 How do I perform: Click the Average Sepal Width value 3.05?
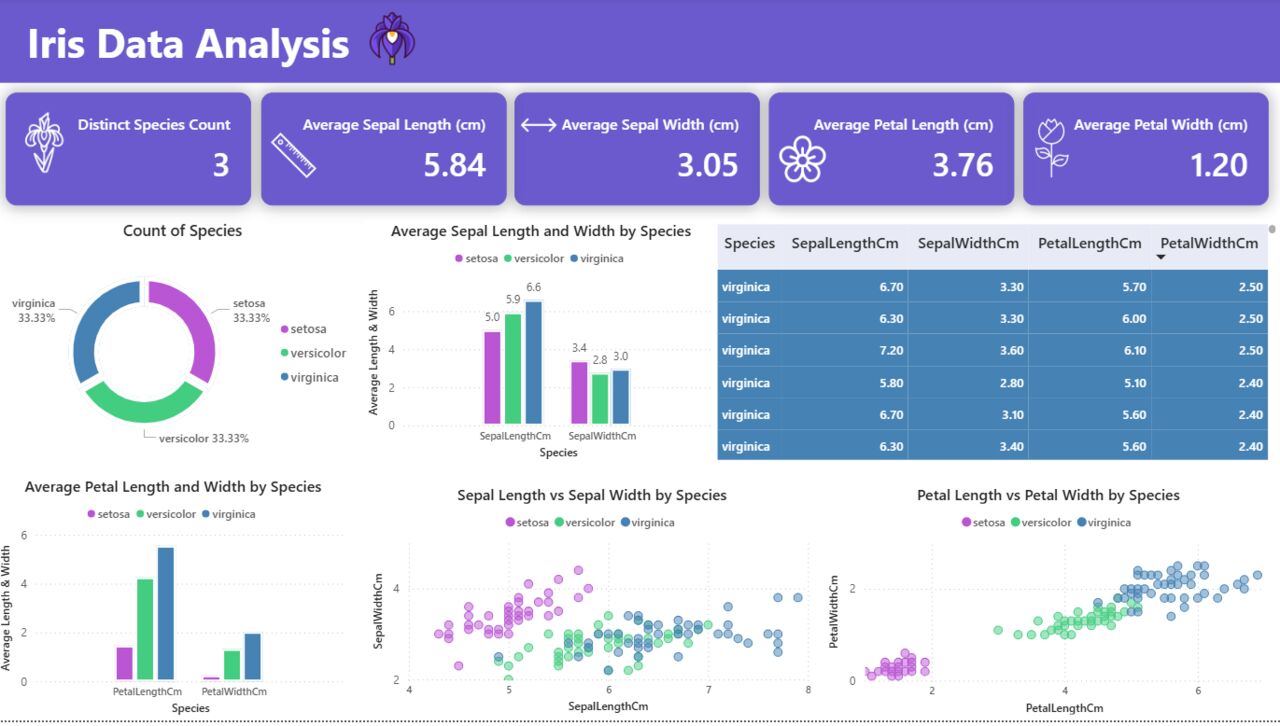[708, 164]
